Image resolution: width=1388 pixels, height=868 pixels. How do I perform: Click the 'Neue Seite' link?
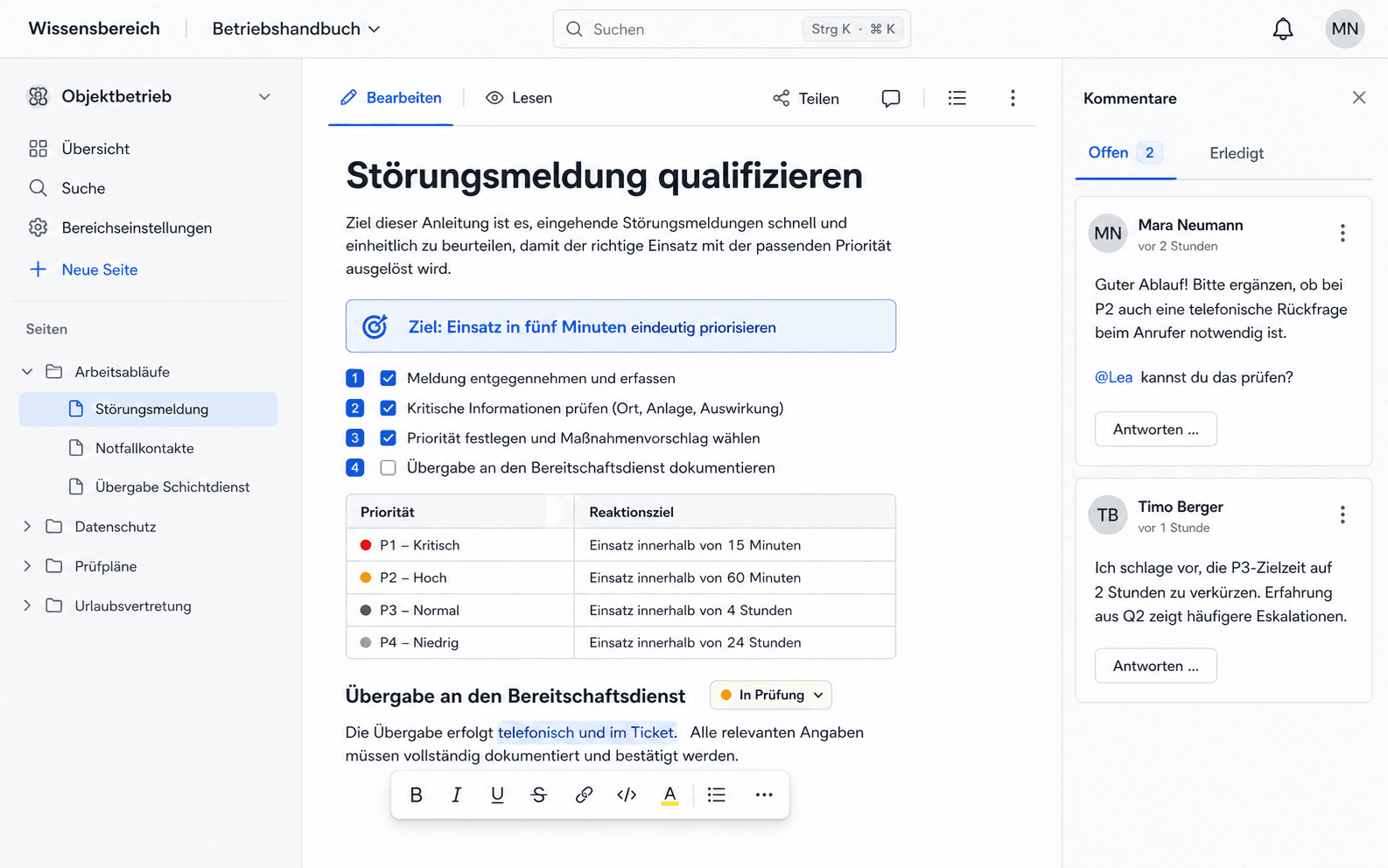pyautogui.click(x=100, y=269)
